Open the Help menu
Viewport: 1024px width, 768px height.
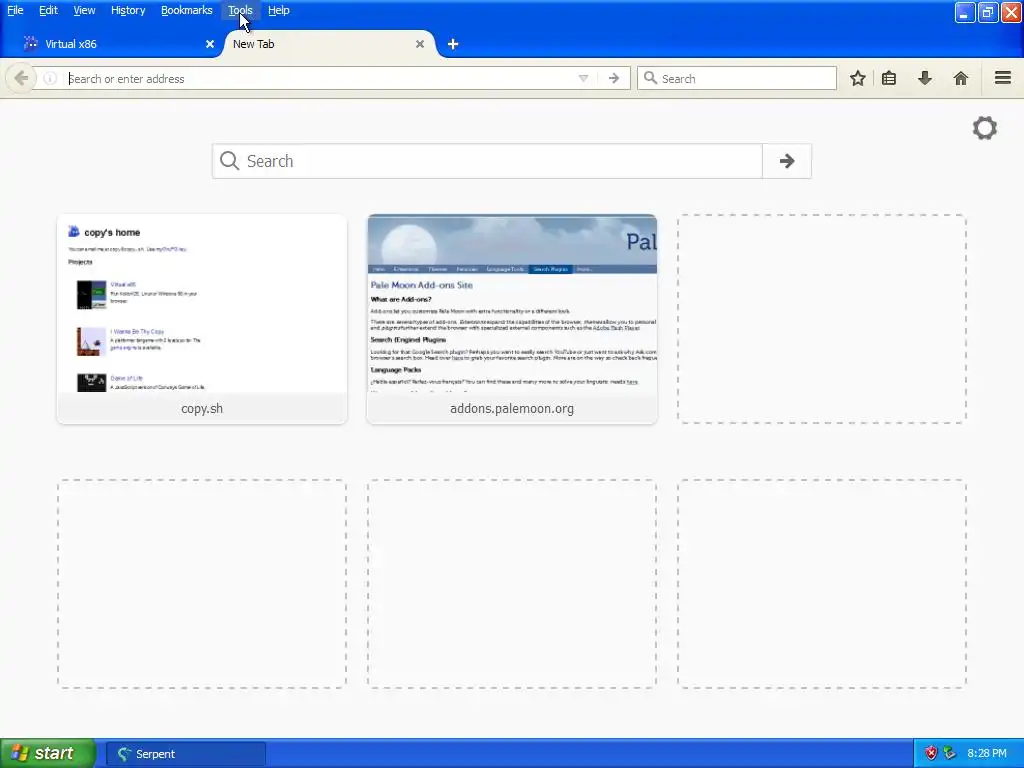[278, 10]
